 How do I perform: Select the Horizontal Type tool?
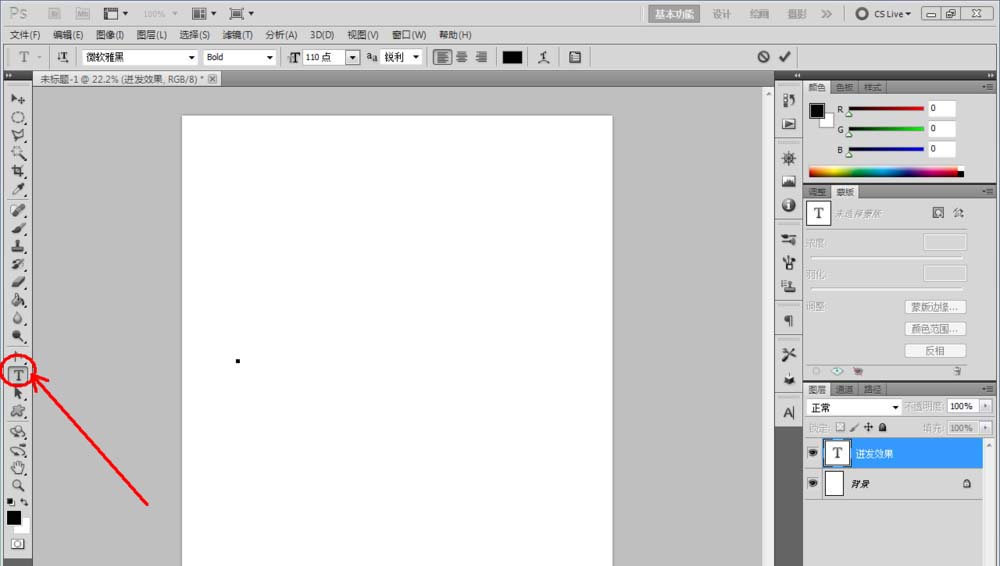tap(18, 375)
